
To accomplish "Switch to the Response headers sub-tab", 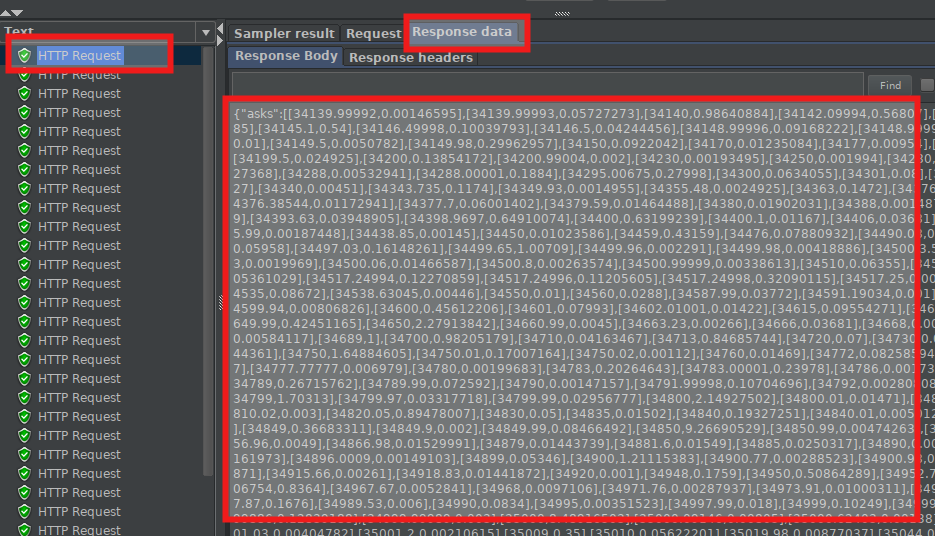I will tap(411, 57).
